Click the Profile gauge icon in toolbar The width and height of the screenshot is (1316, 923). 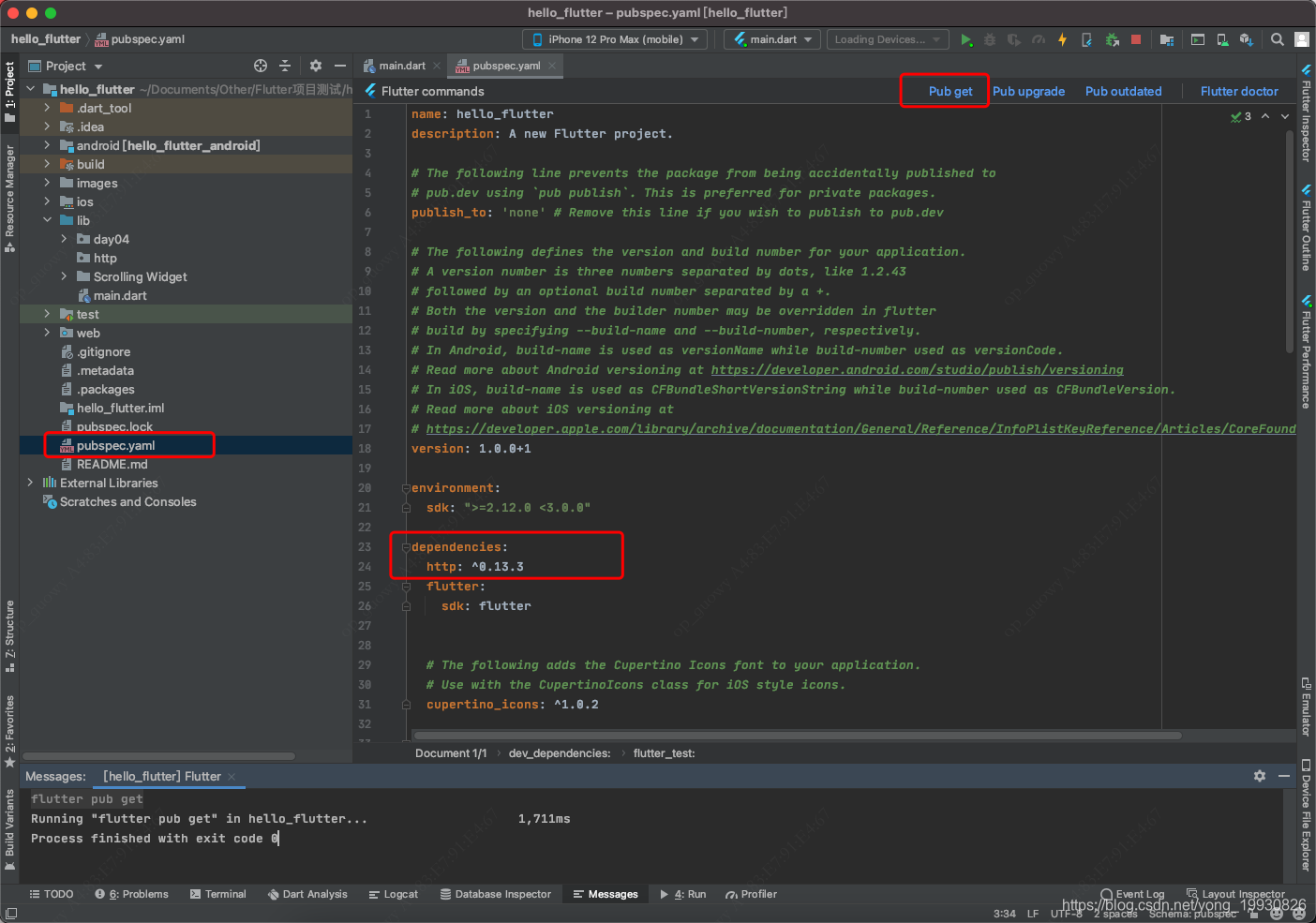click(1039, 39)
